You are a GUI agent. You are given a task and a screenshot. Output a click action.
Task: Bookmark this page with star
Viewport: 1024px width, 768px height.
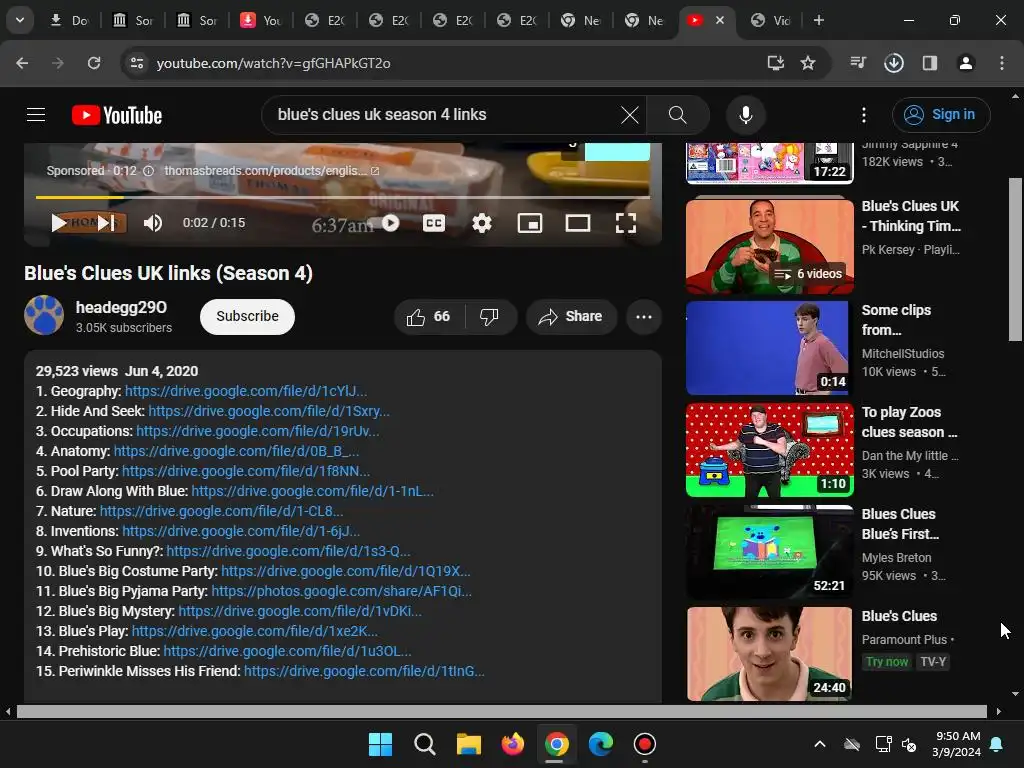[x=808, y=63]
